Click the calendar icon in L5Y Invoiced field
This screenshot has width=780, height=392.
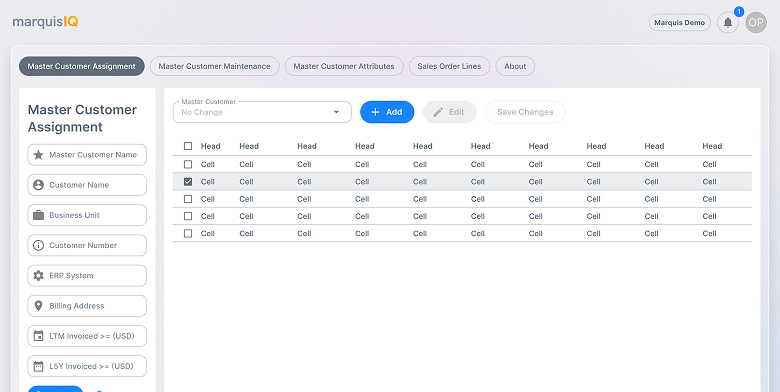[x=38, y=366]
